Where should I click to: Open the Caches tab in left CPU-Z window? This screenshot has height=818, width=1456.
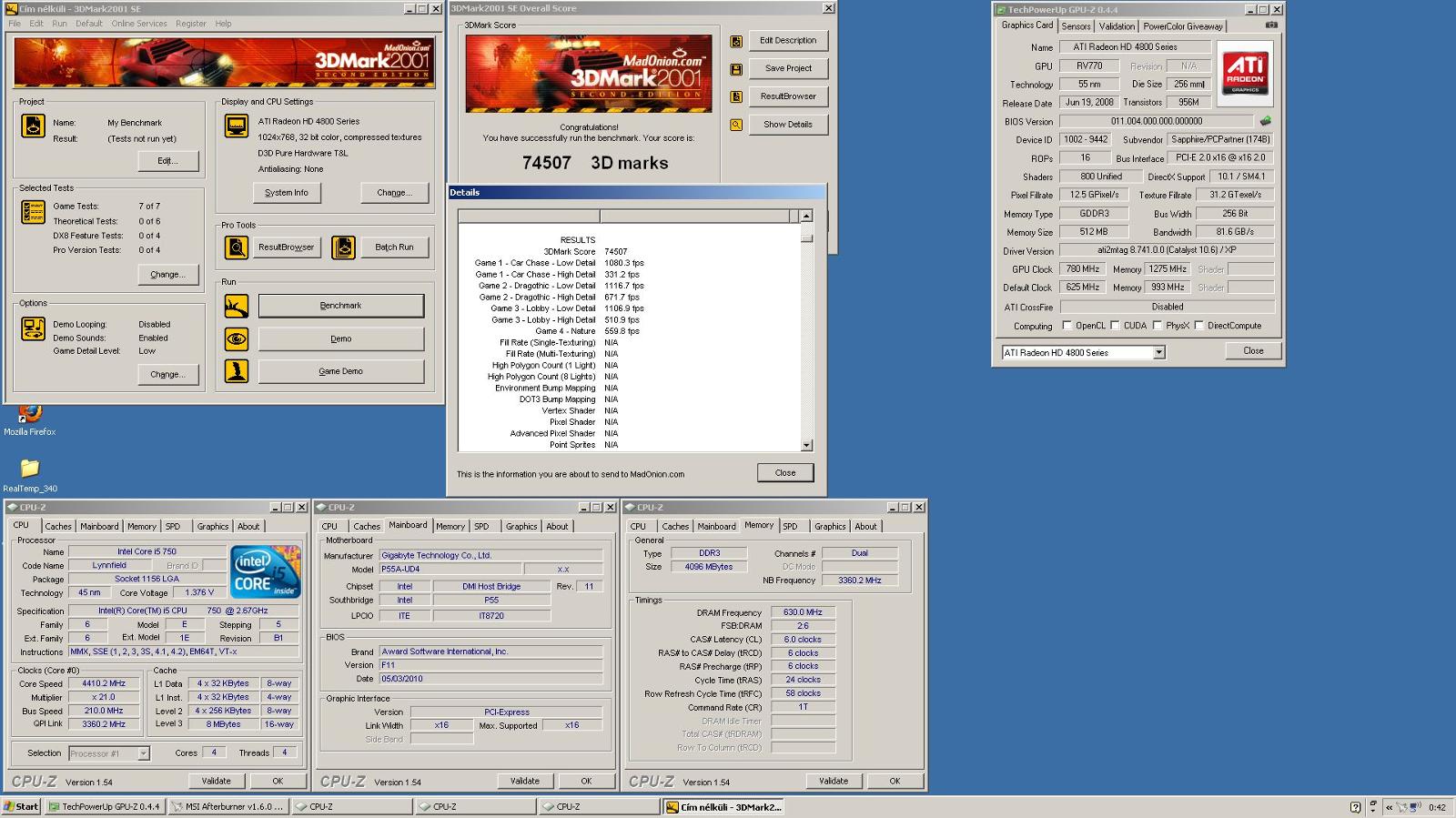click(58, 527)
